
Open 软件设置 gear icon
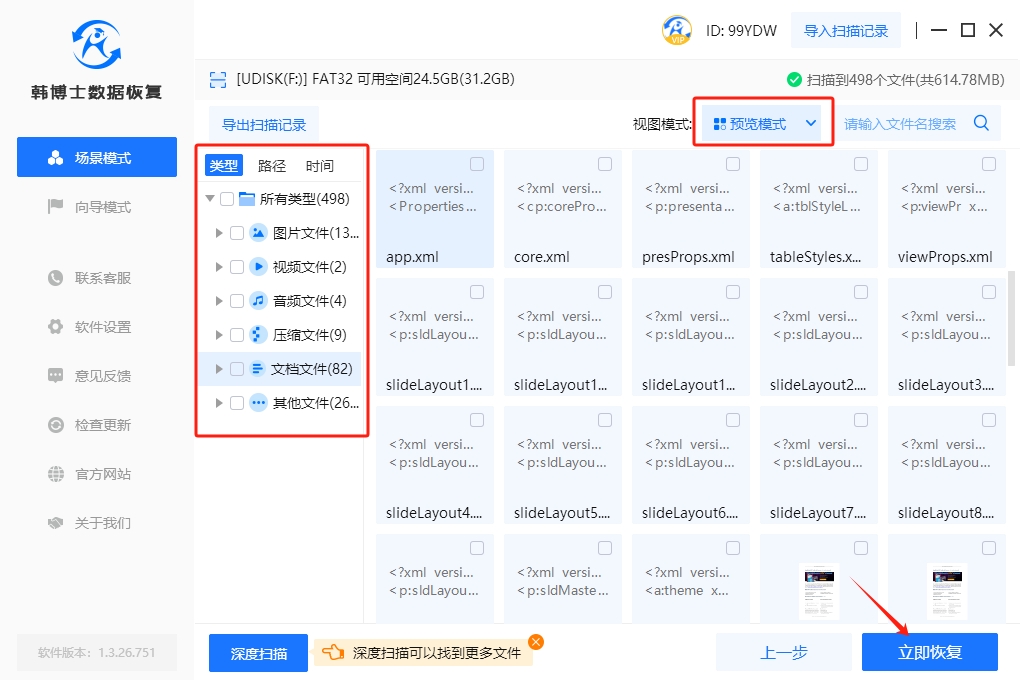[56, 327]
